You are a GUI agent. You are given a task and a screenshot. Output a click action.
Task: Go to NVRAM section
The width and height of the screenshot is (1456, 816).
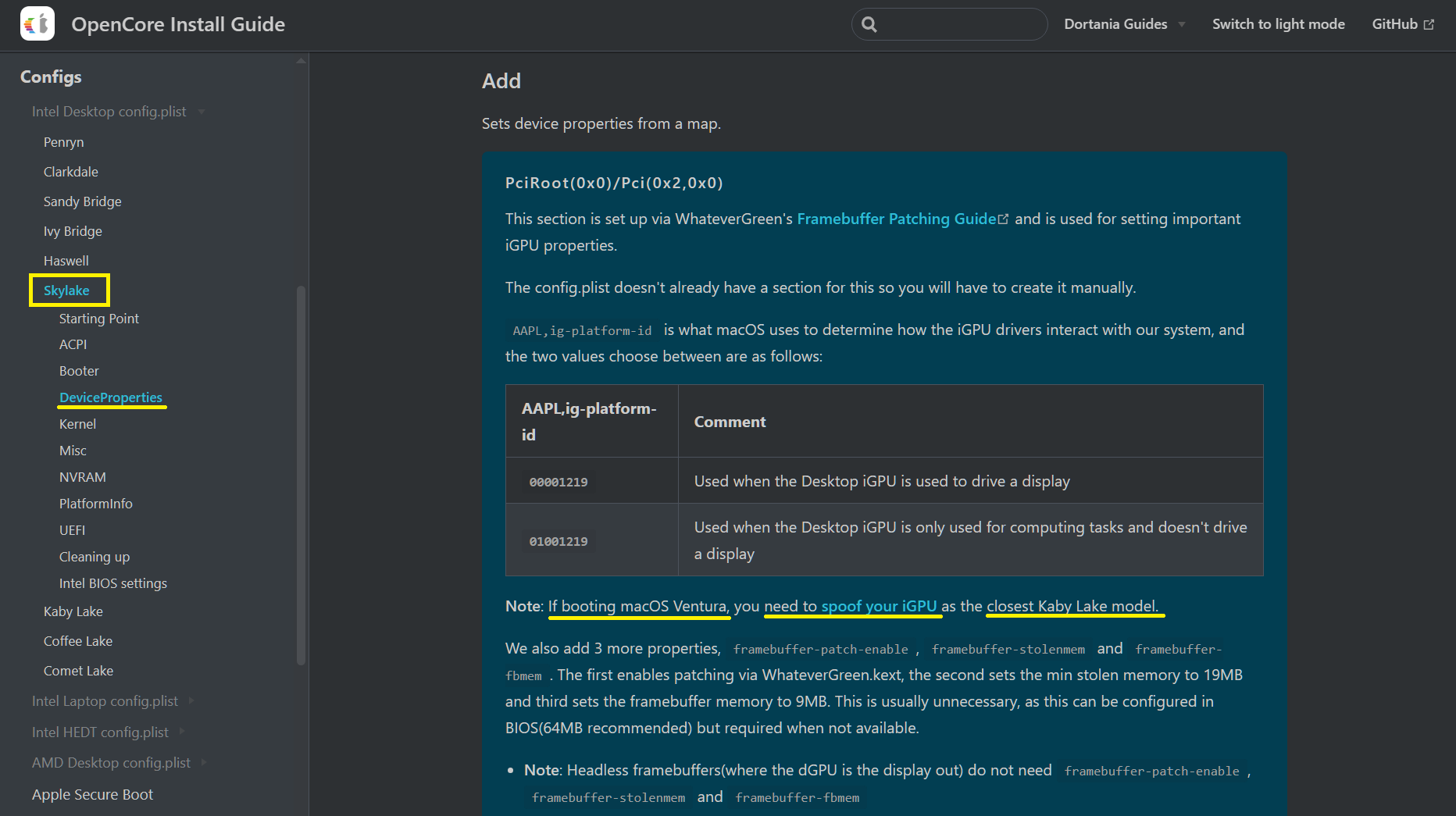click(82, 477)
